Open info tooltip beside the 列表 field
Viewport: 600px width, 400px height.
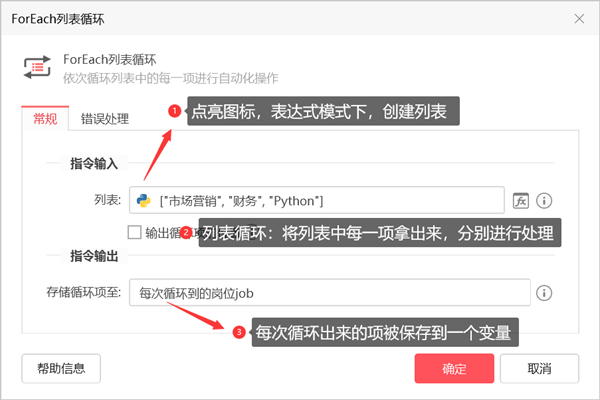(544, 201)
